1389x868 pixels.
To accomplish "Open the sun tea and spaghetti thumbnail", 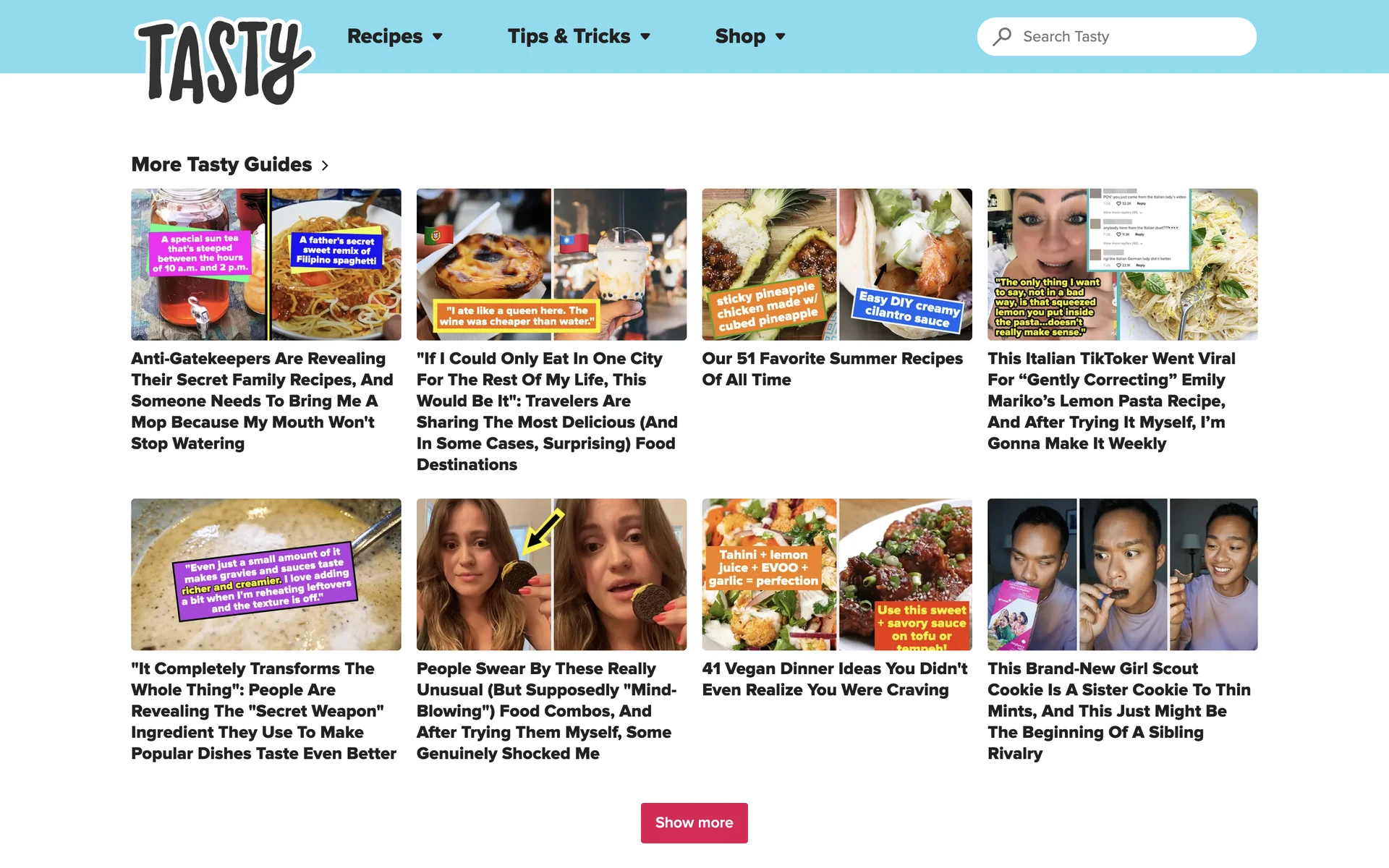I will (x=266, y=265).
